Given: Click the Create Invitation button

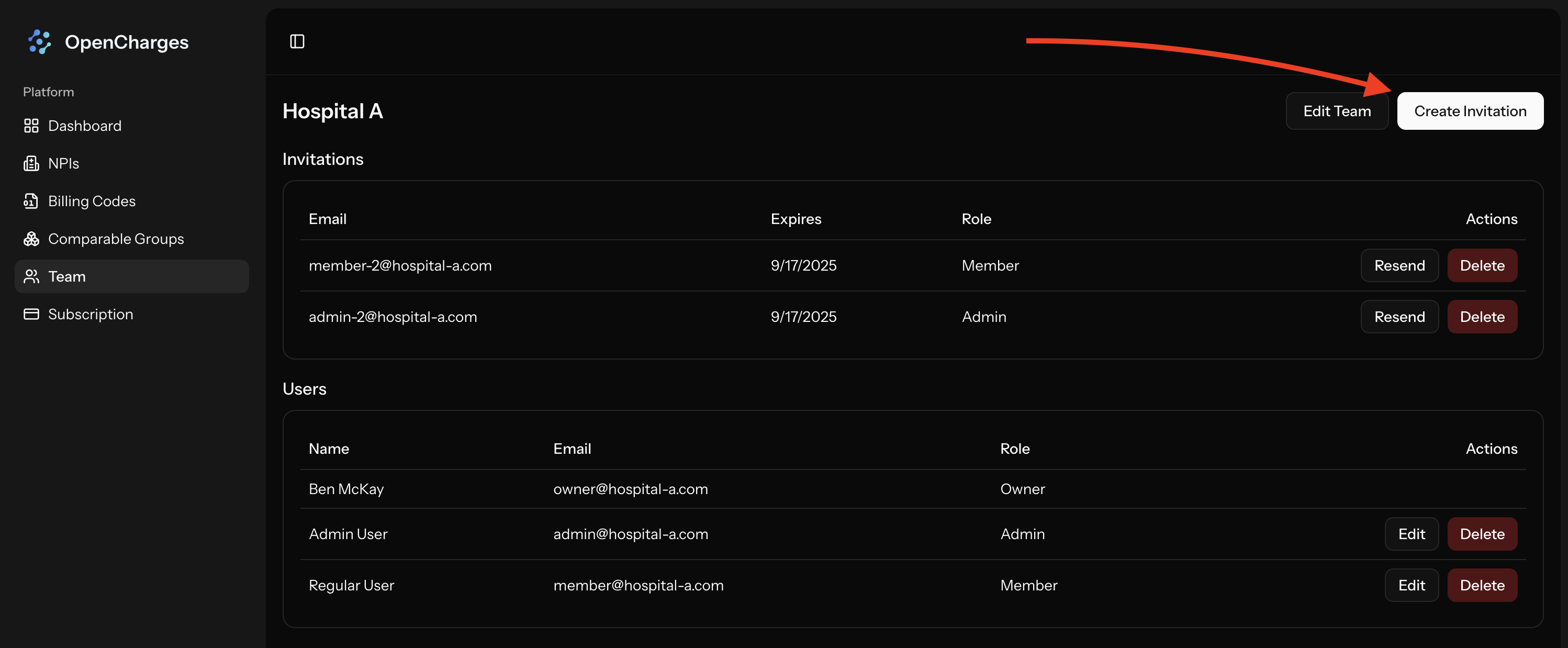Looking at the screenshot, I should [x=1470, y=111].
